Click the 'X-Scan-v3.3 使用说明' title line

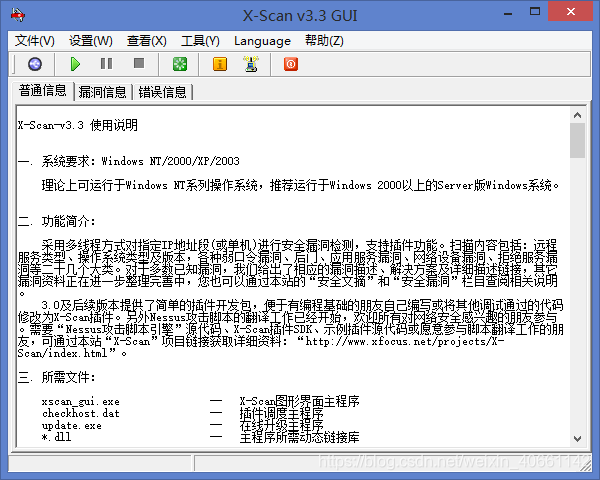click(77, 125)
